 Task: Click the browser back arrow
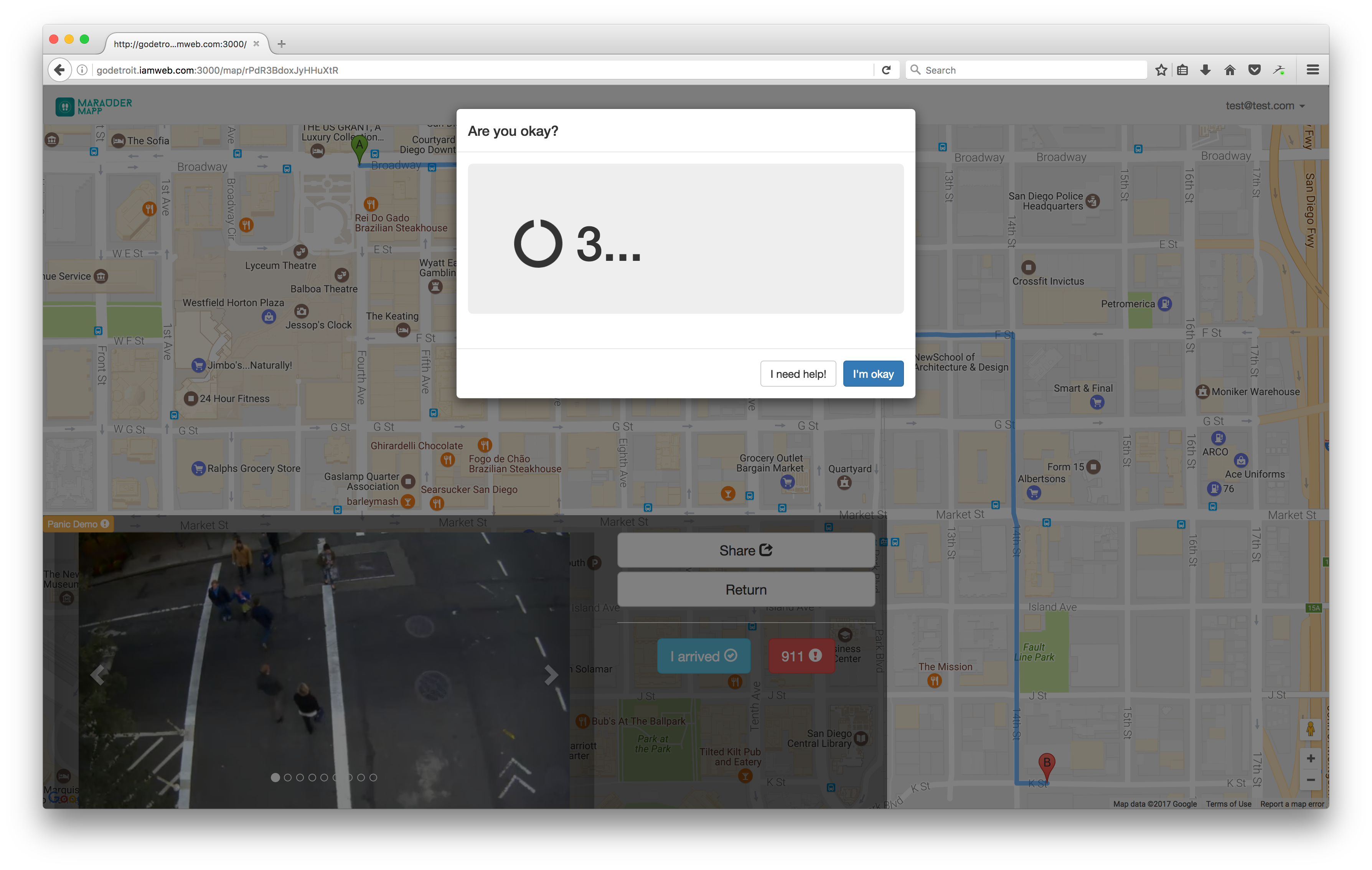pyautogui.click(x=59, y=70)
